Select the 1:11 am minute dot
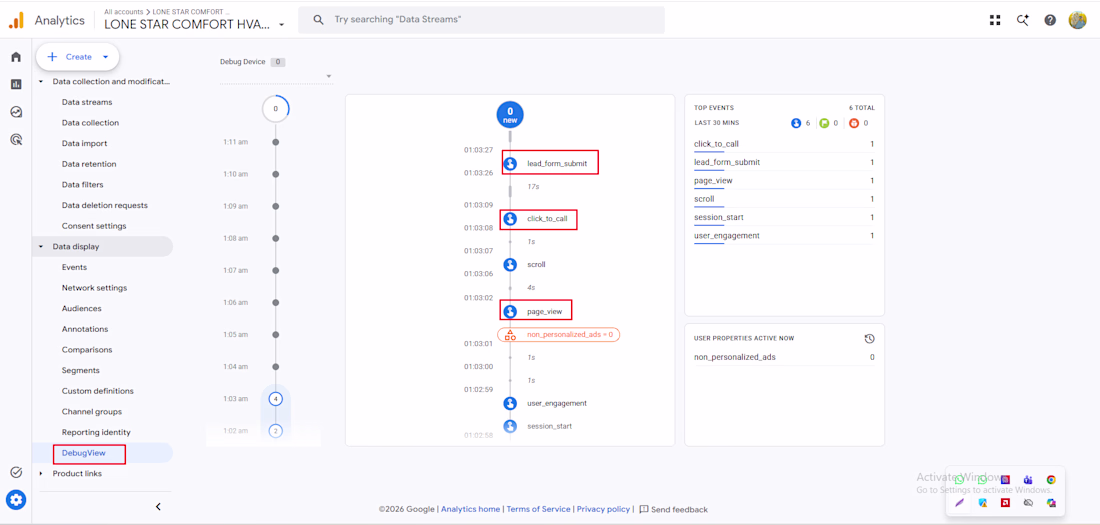This screenshot has width=1100, height=525. coord(276,142)
